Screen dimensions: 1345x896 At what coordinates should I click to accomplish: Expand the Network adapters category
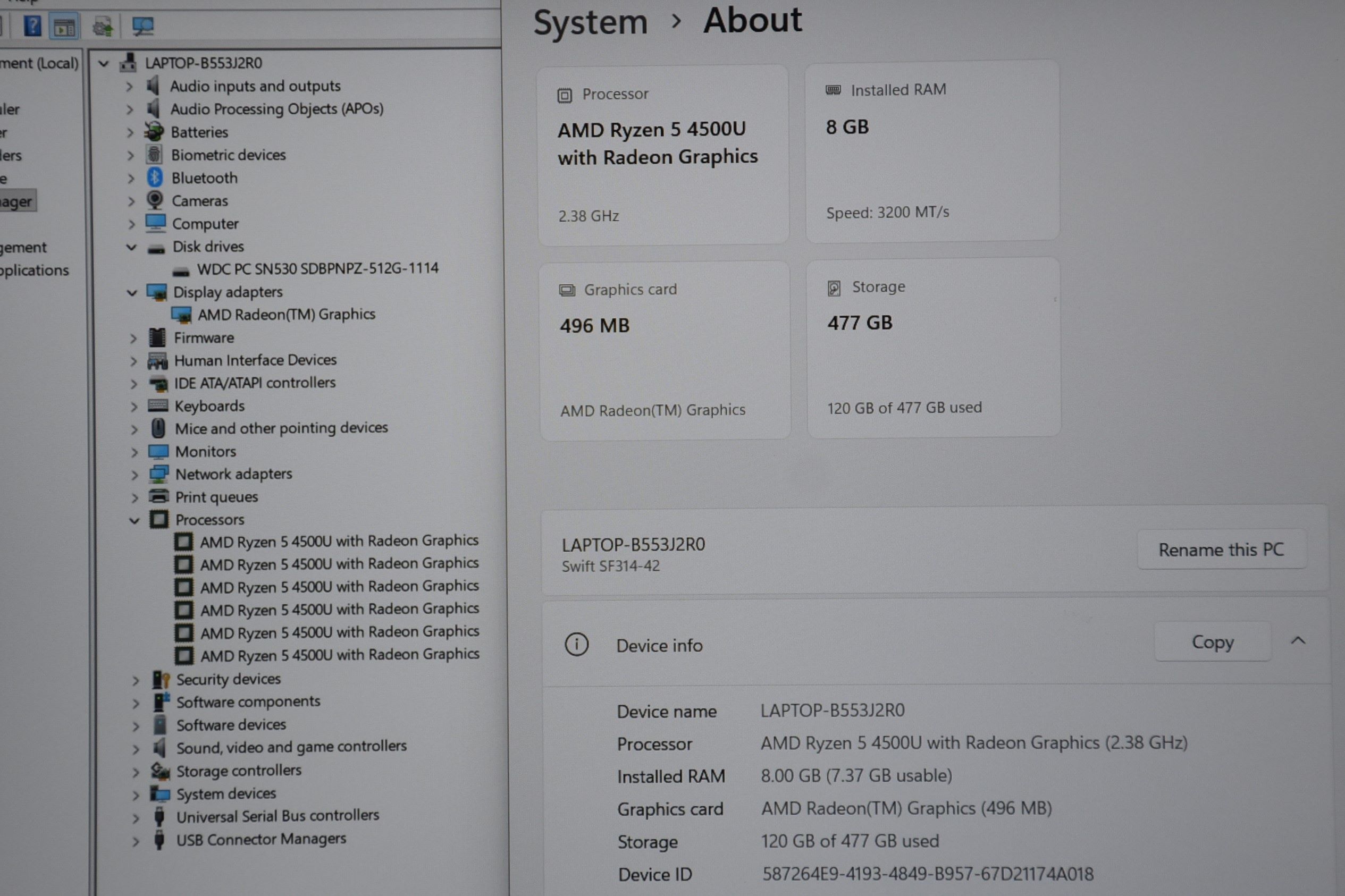[134, 475]
